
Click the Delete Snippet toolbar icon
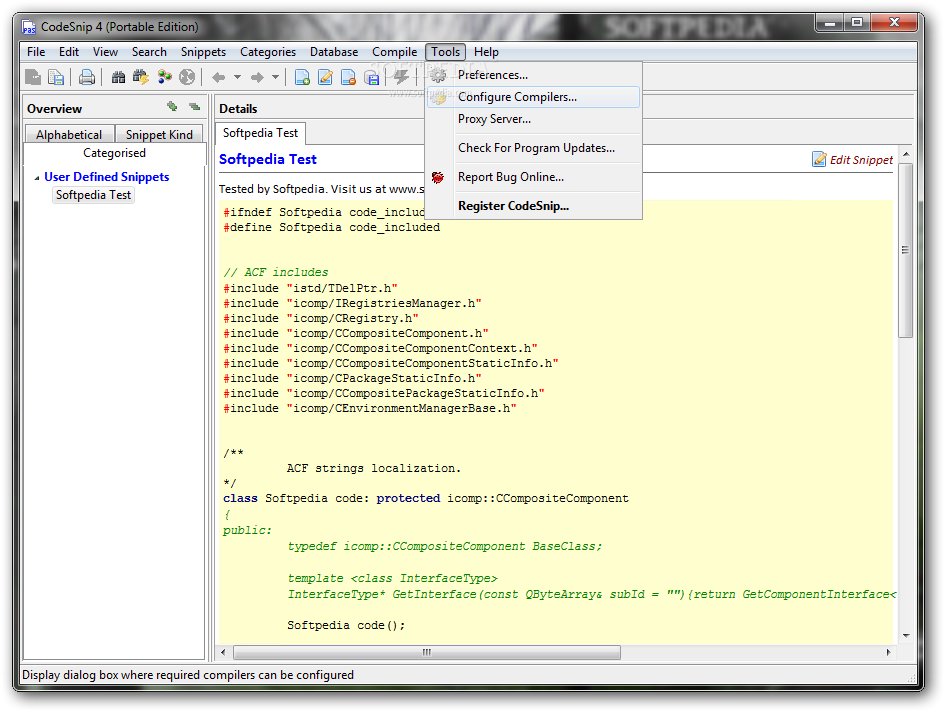point(348,77)
